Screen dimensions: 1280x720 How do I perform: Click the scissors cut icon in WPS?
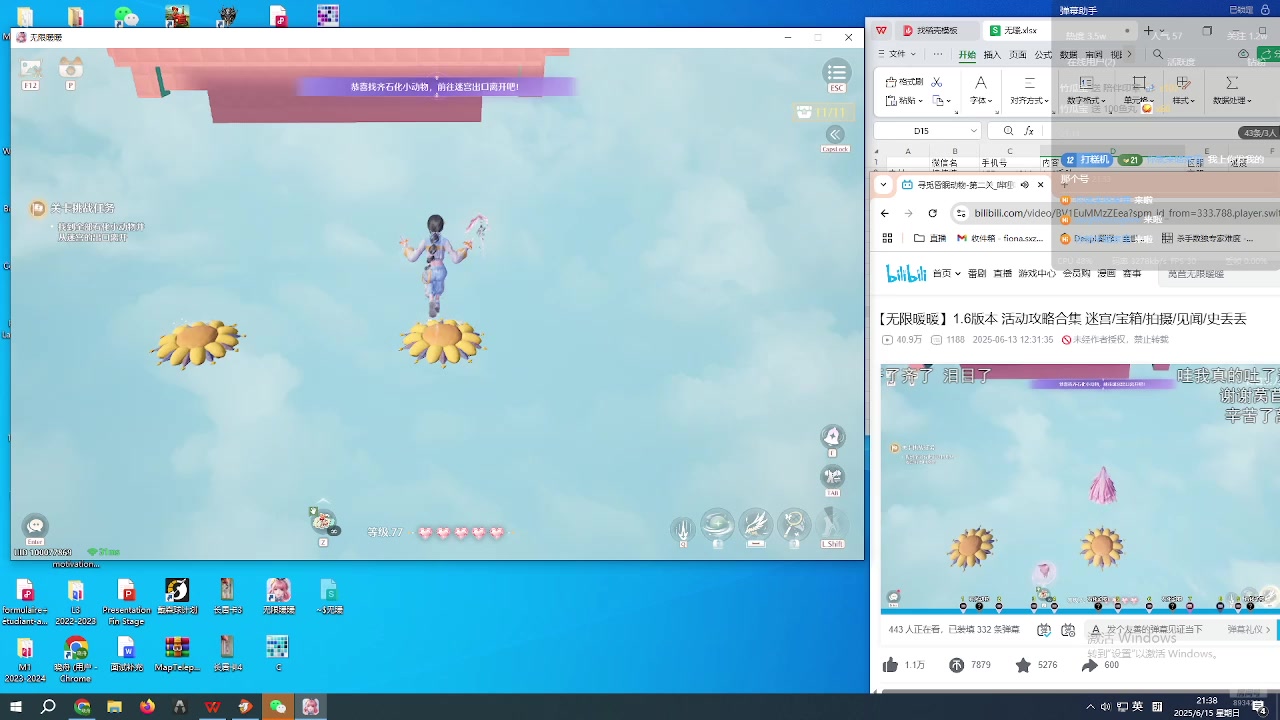click(937, 82)
